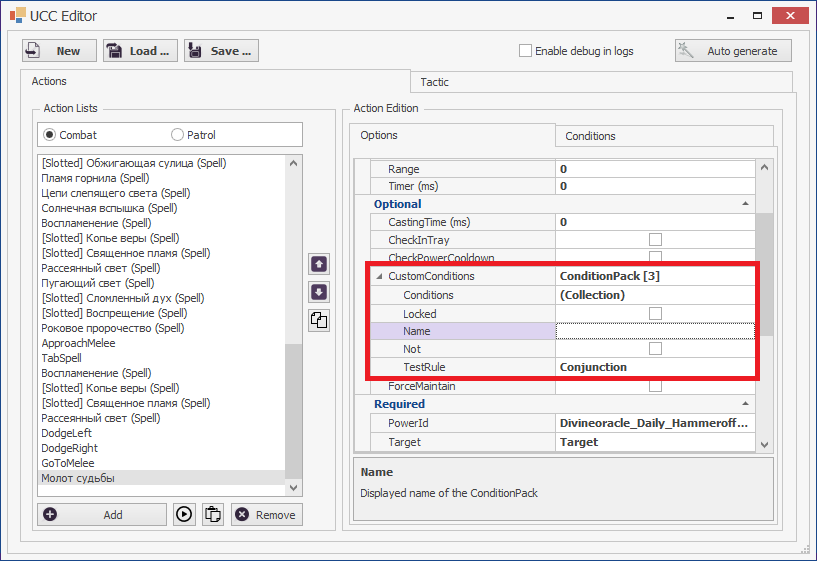Toggle the CheckInTray checkbox
Screen dimensions: 817x561
click(655, 240)
